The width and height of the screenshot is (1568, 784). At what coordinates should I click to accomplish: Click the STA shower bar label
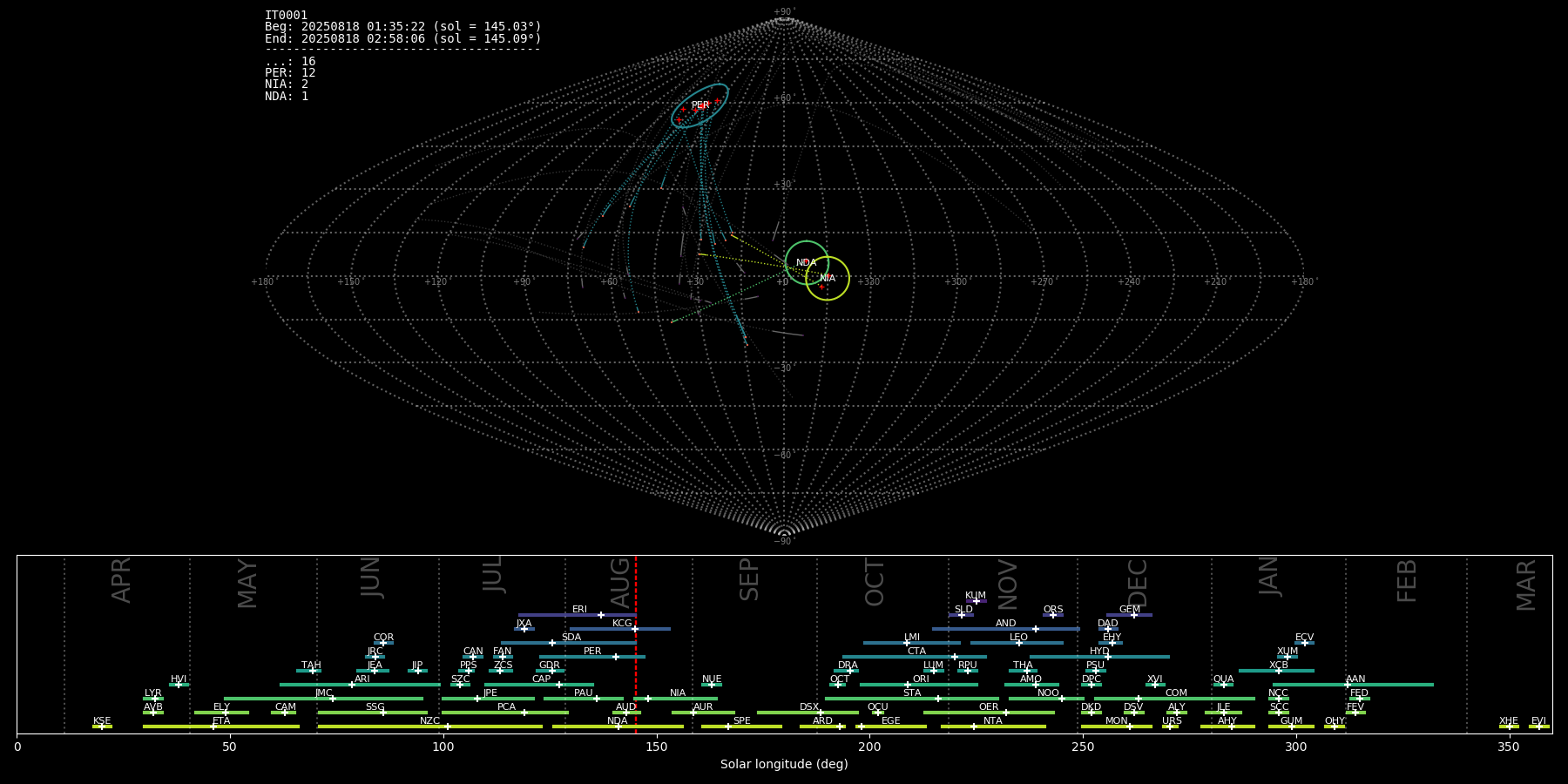click(x=912, y=693)
